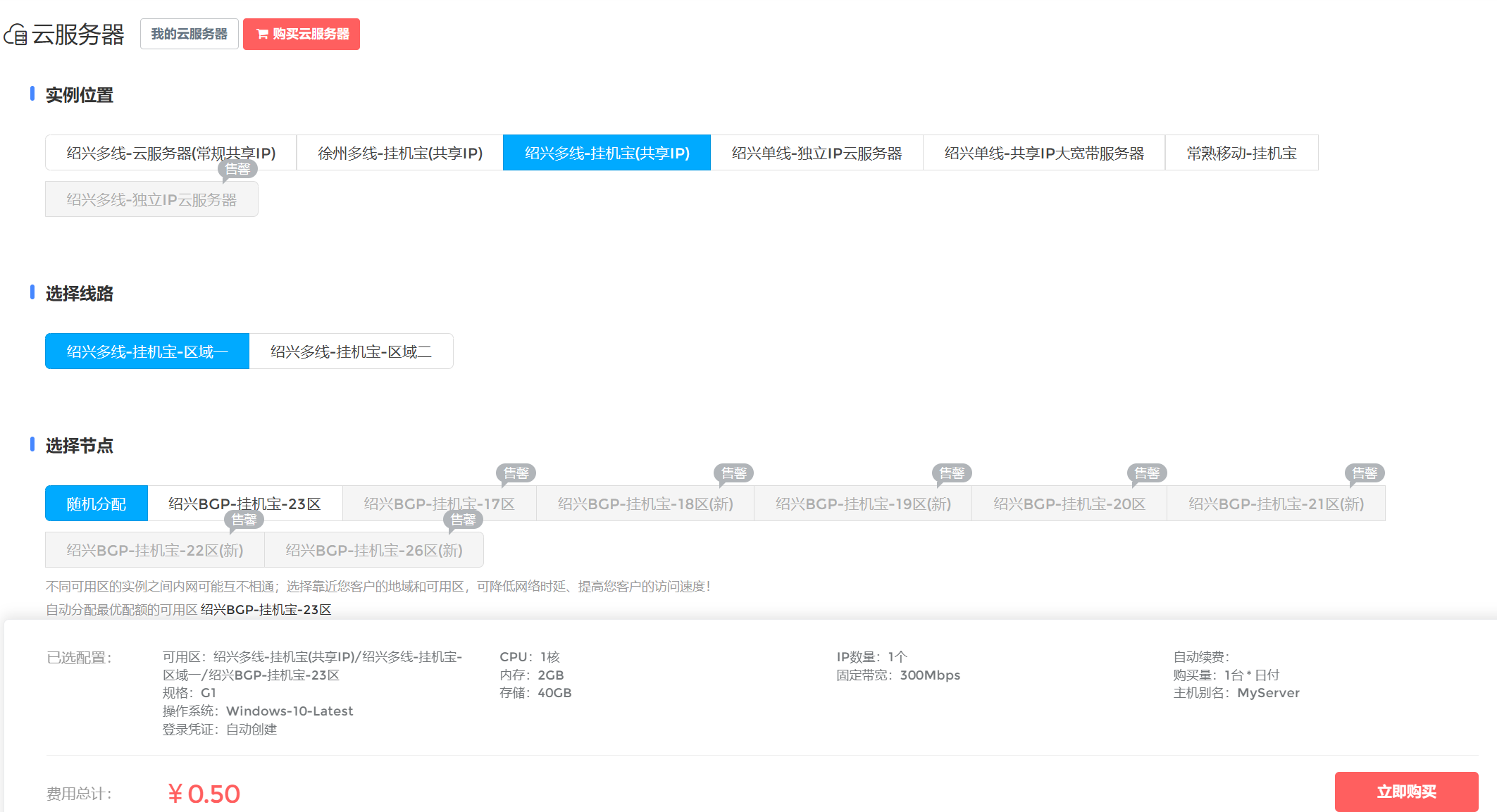Choose 绍兴单线-独立IP云服务器 location
Image resolution: width=1497 pixels, height=812 pixels.
[x=816, y=153]
